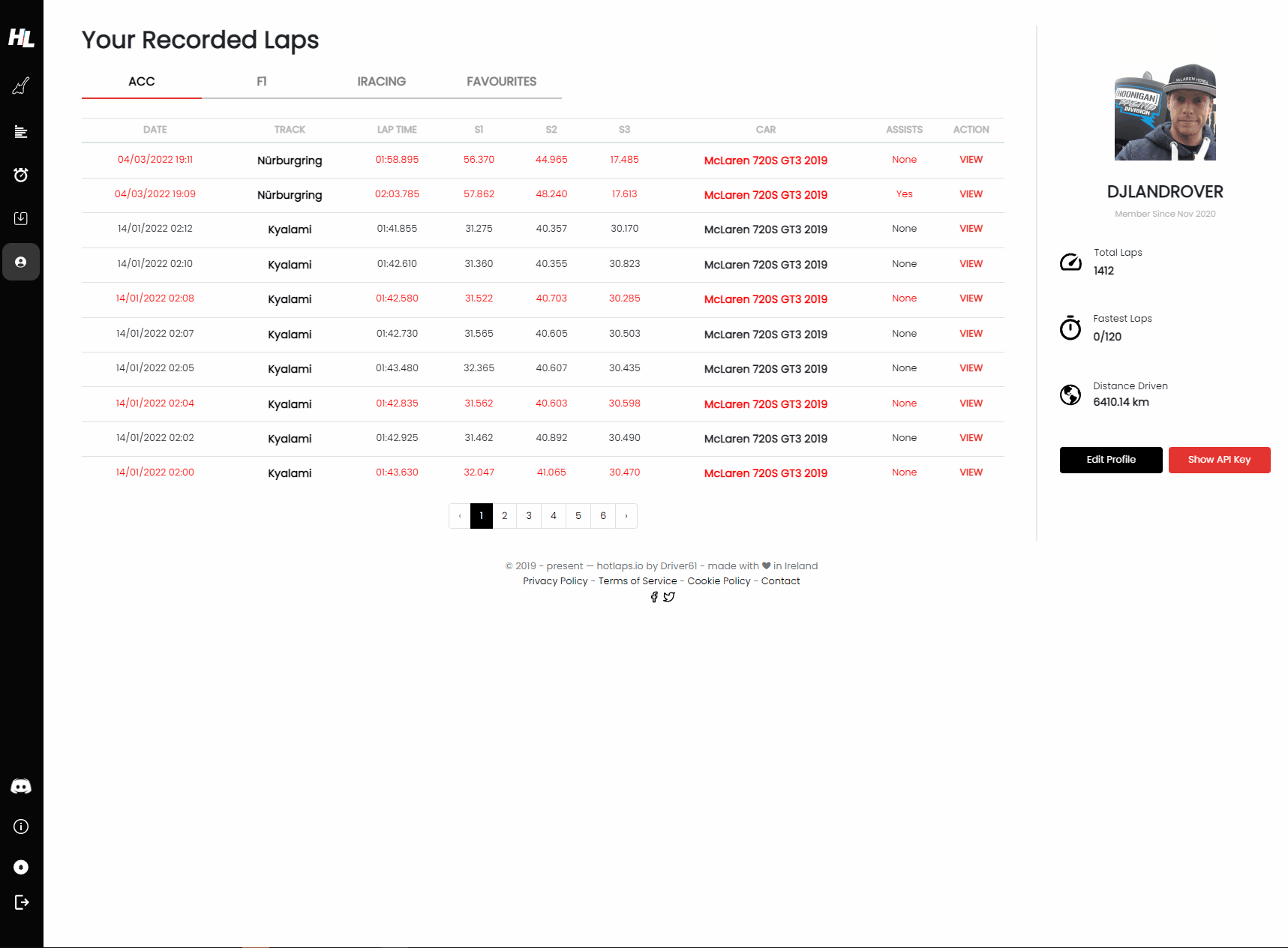1288x948 pixels.
Task: Click the LAP TIME column header
Action: coord(397,130)
